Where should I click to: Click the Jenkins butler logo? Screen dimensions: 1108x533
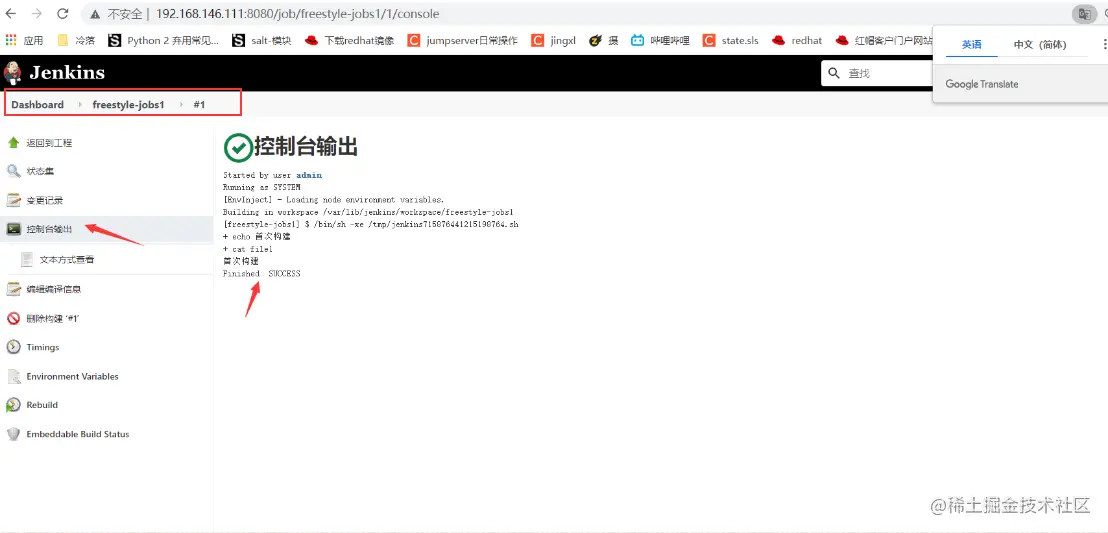[12, 73]
